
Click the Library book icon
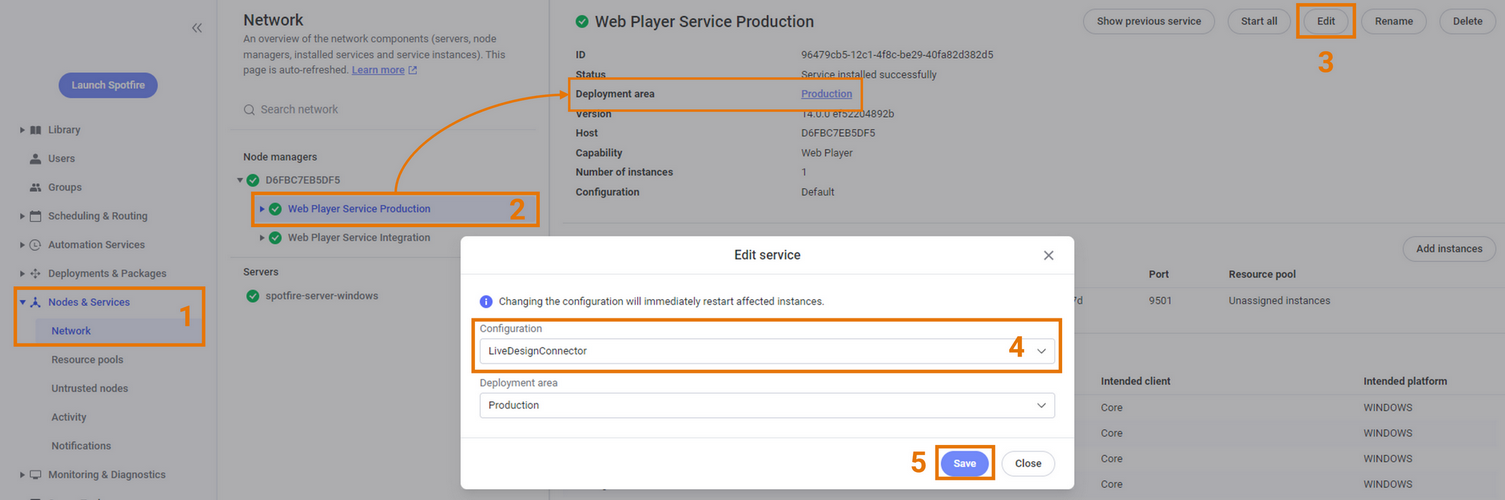point(36,130)
